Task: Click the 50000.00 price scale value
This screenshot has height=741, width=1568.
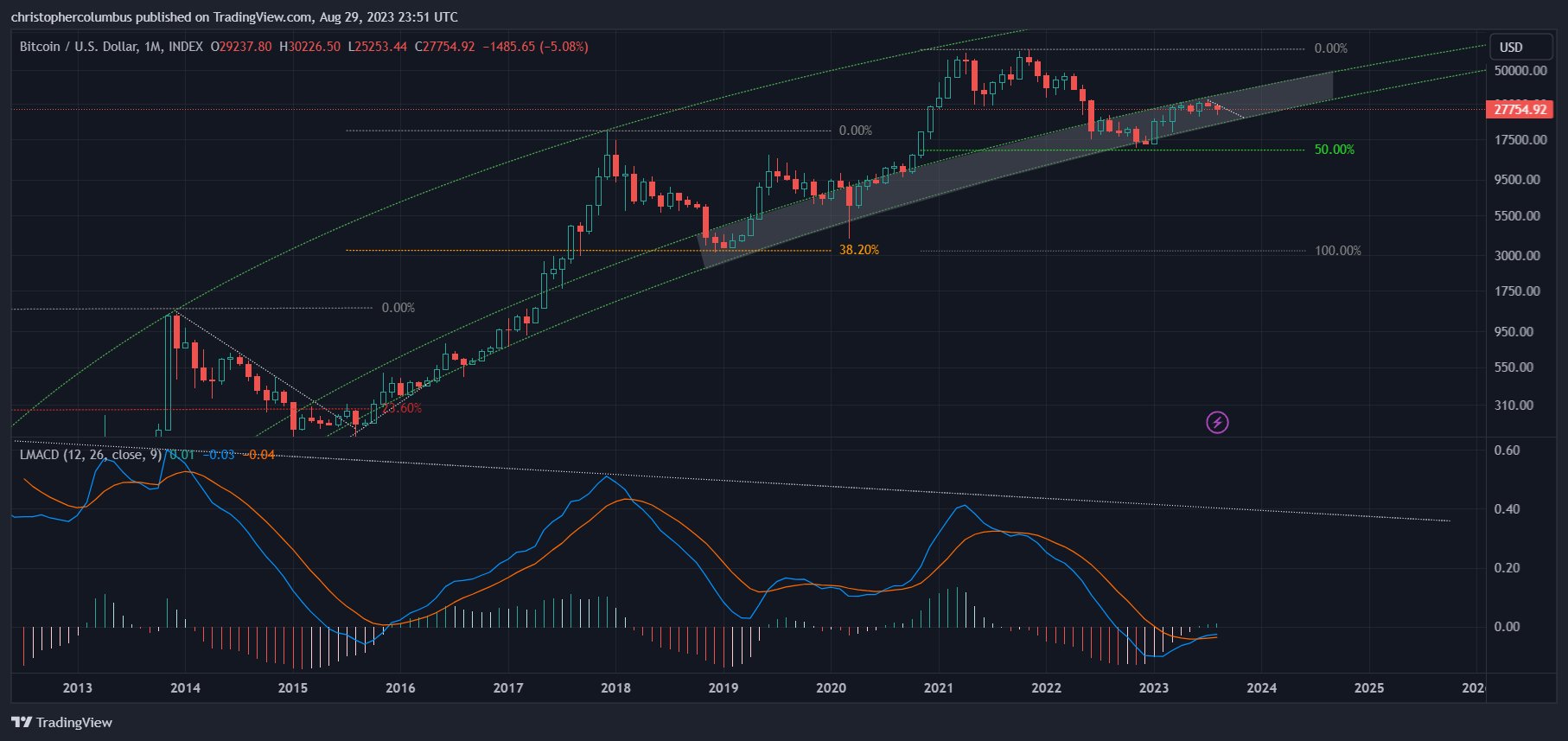Action: (x=1520, y=71)
